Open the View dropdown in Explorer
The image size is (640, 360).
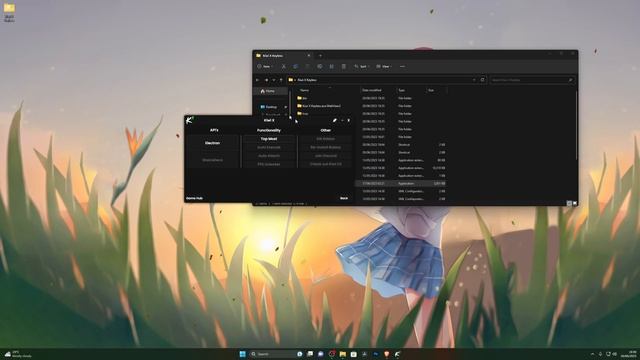click(x=384, y=66)
